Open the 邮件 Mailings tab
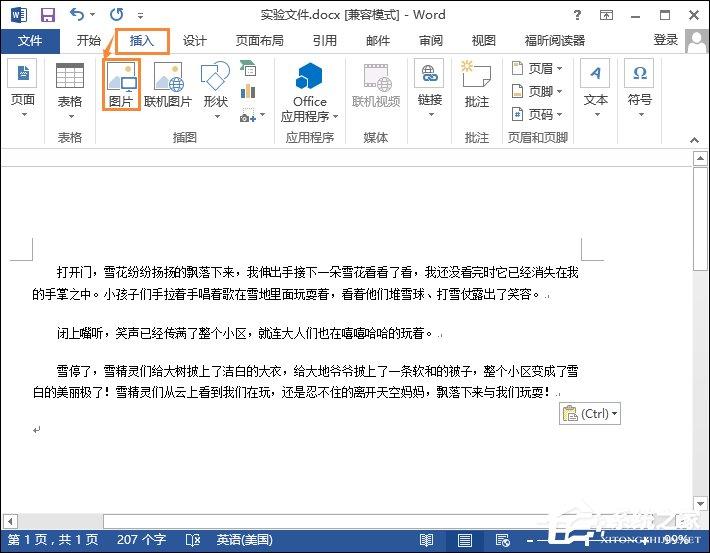 (x=378, y=41)
